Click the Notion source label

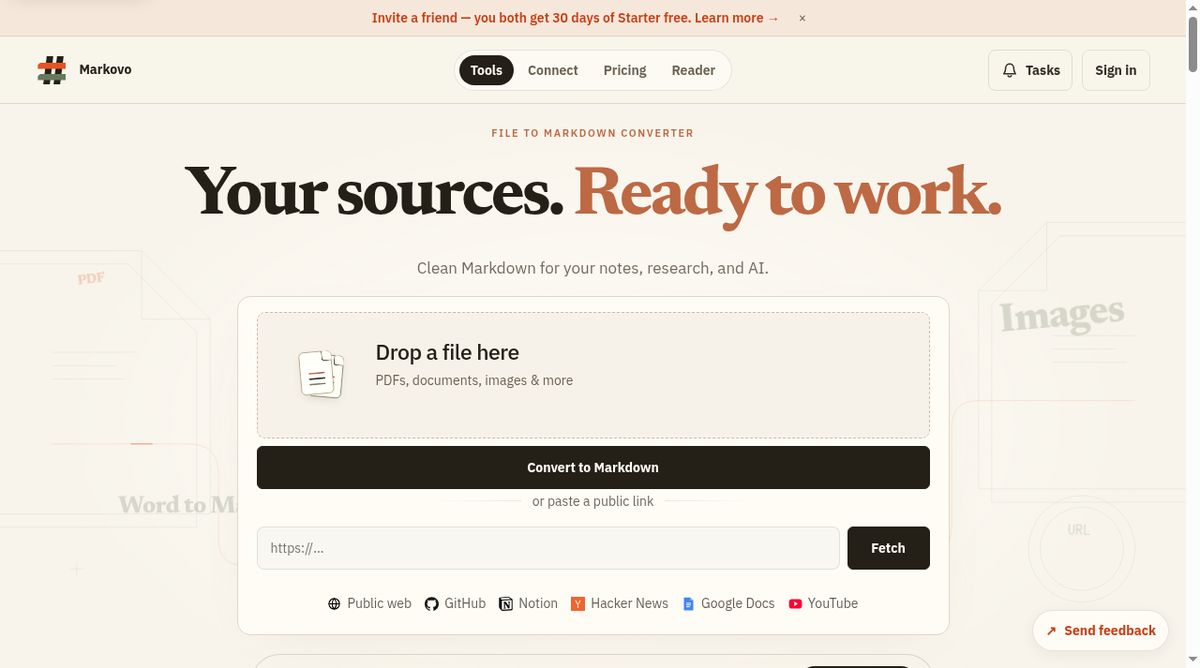[538, 604]
